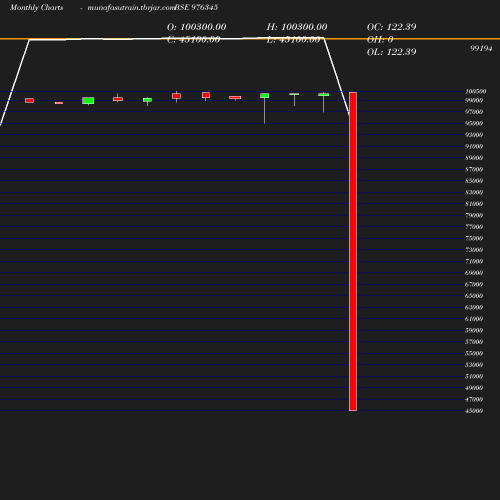The height and width of the screenshot is (500, 500).
Task: Click the 63000 price axis label
Action: click(474, 307)
